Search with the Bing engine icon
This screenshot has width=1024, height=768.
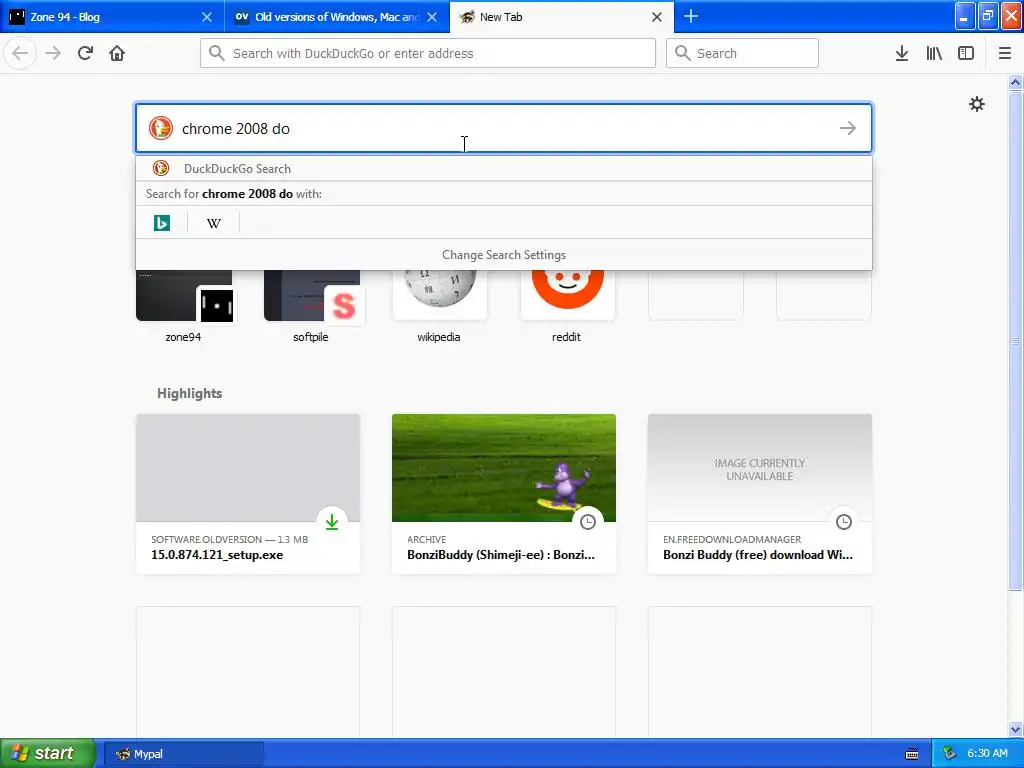click(x=162, y=223)
